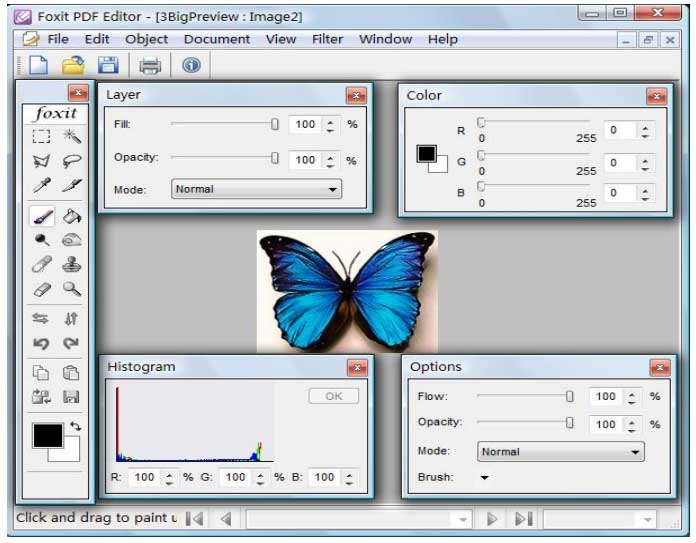Select the magnifier zoom tool

71,289
